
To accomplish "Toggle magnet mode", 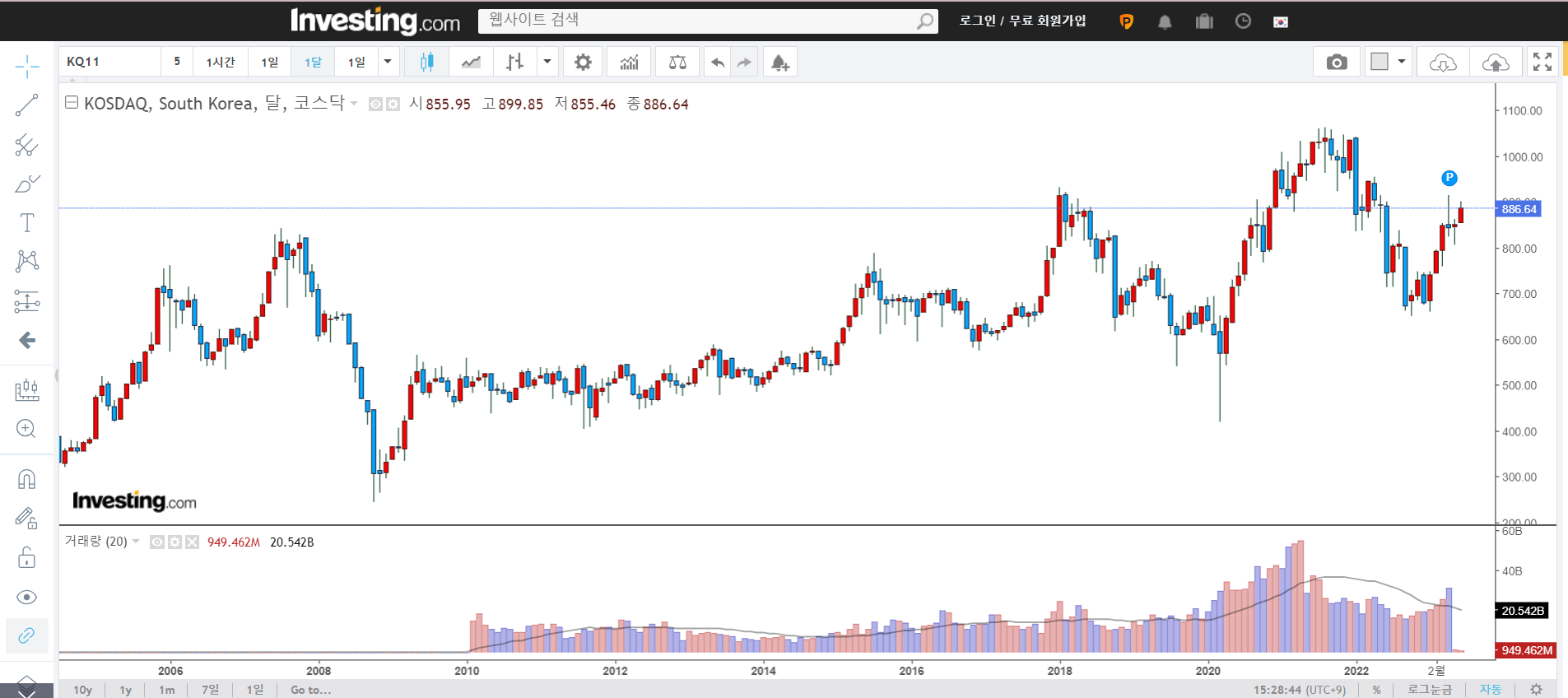I will [x=26, y=479].
